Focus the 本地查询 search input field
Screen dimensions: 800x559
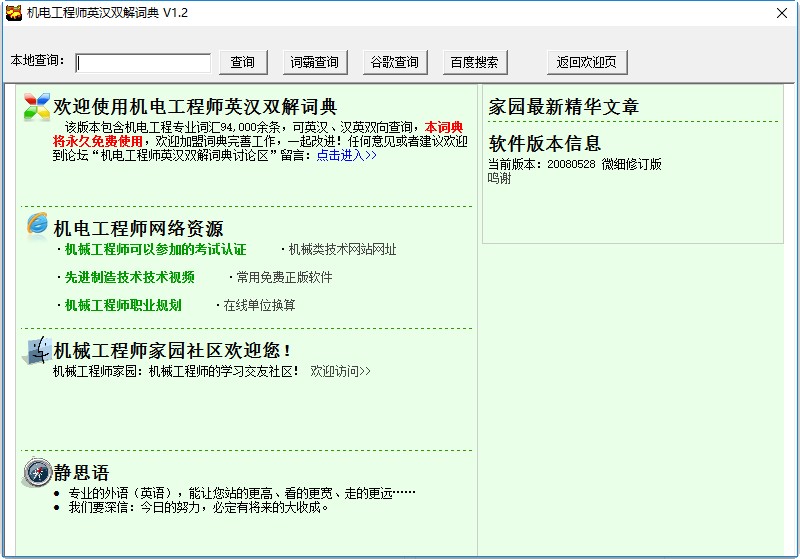coord(143,63)
